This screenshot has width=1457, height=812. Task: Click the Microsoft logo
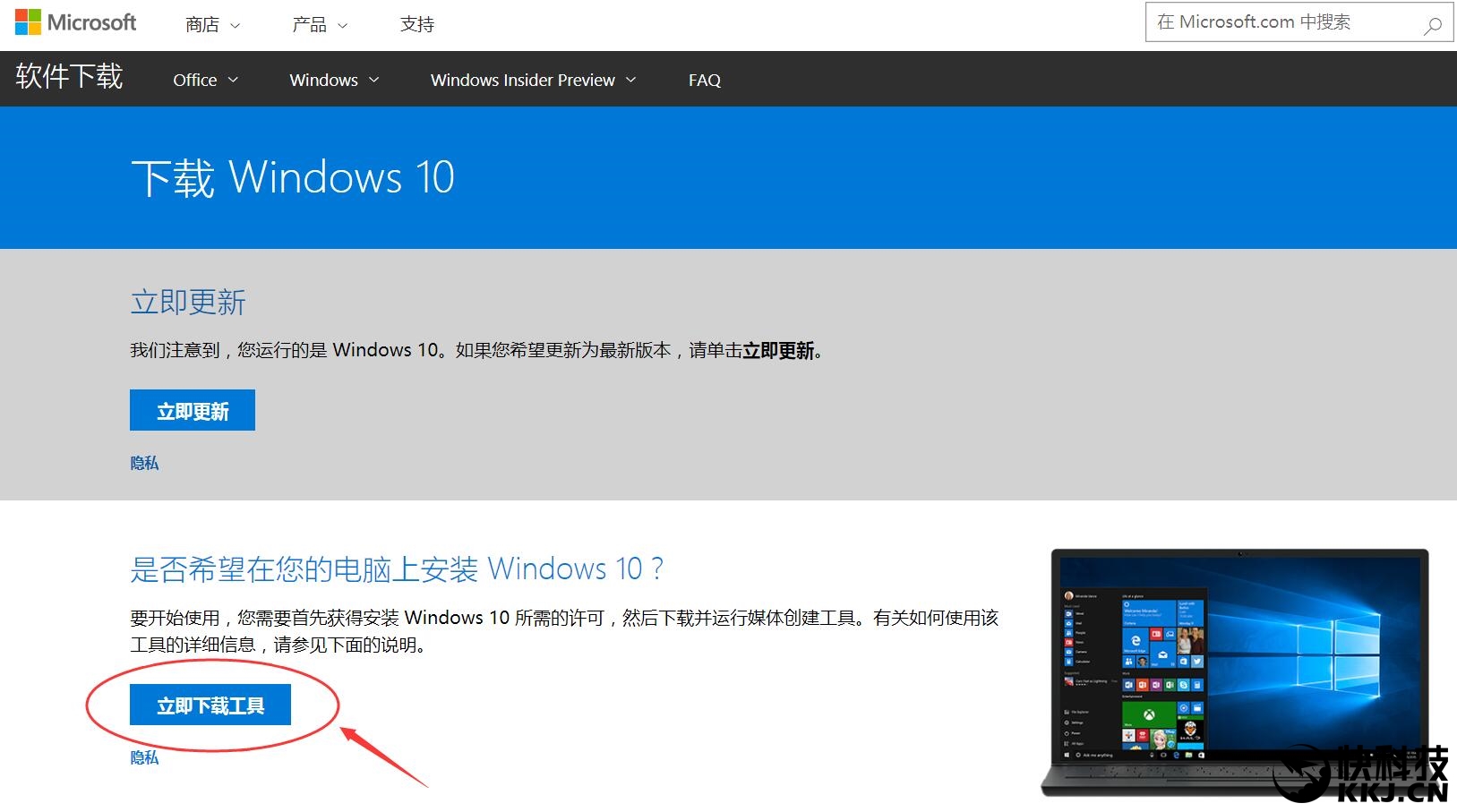tap(76, 22)
